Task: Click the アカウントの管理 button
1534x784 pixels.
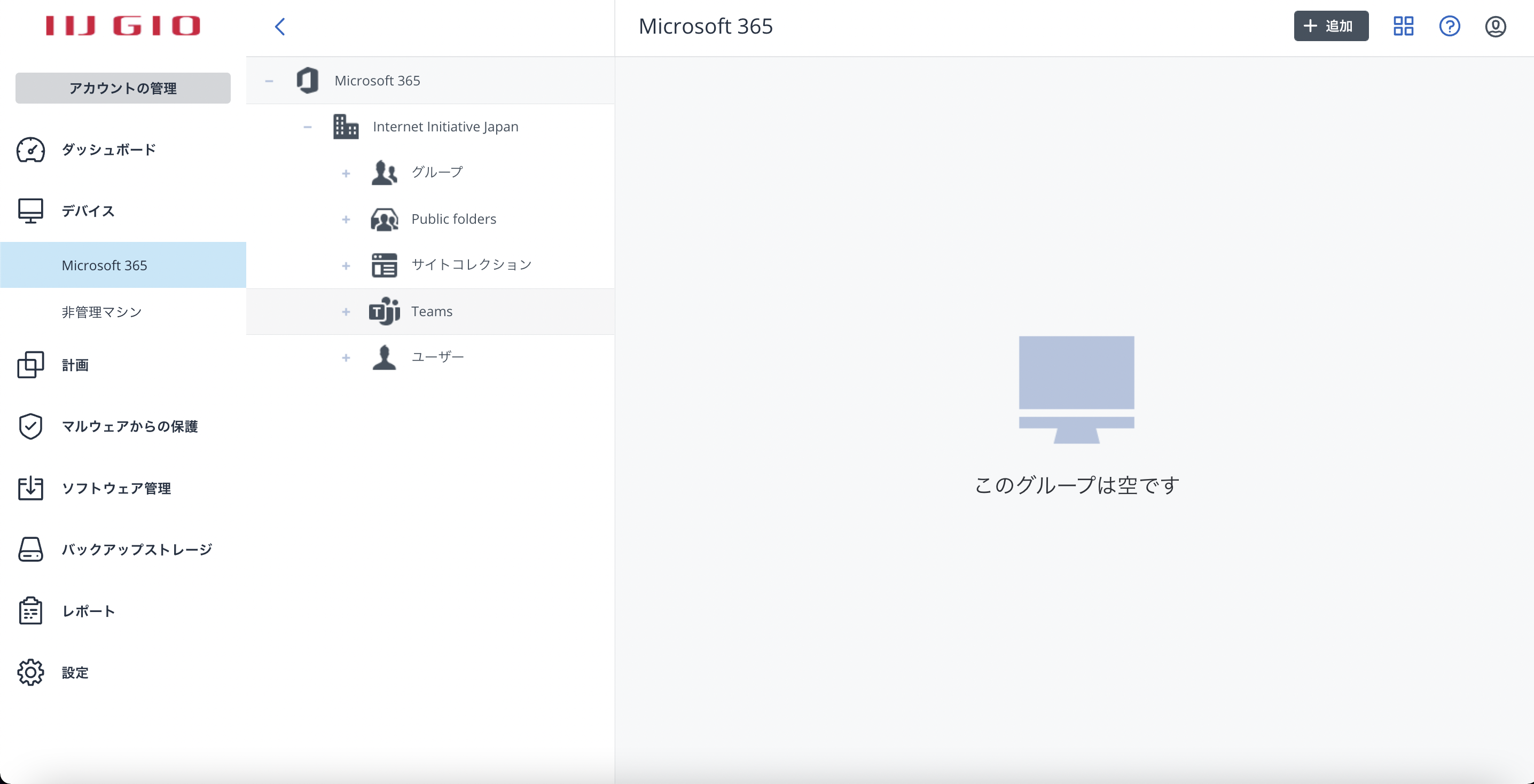Action: (x=123, y=88)
